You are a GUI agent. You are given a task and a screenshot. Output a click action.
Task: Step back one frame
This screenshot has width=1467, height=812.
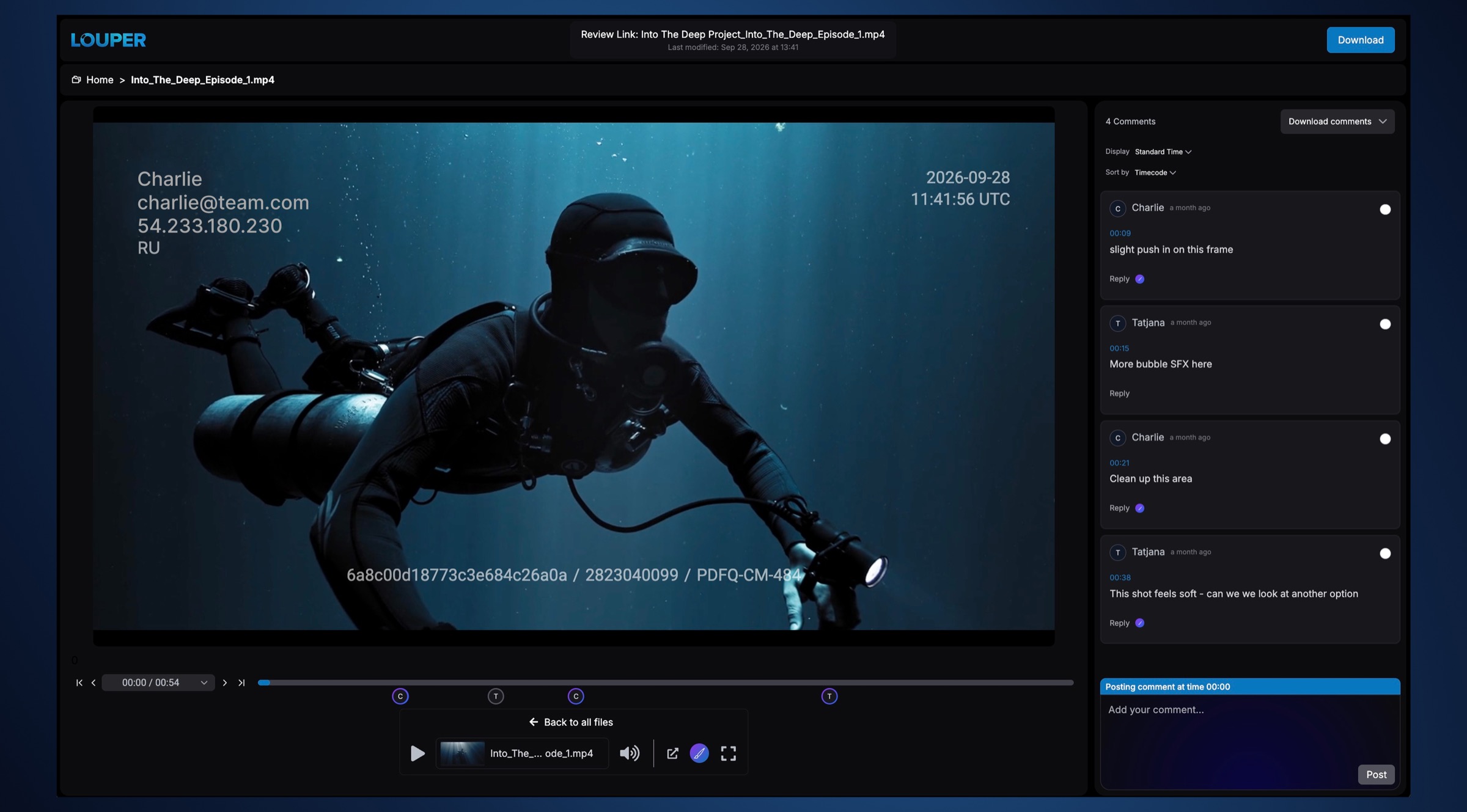[x=94, y=682]
